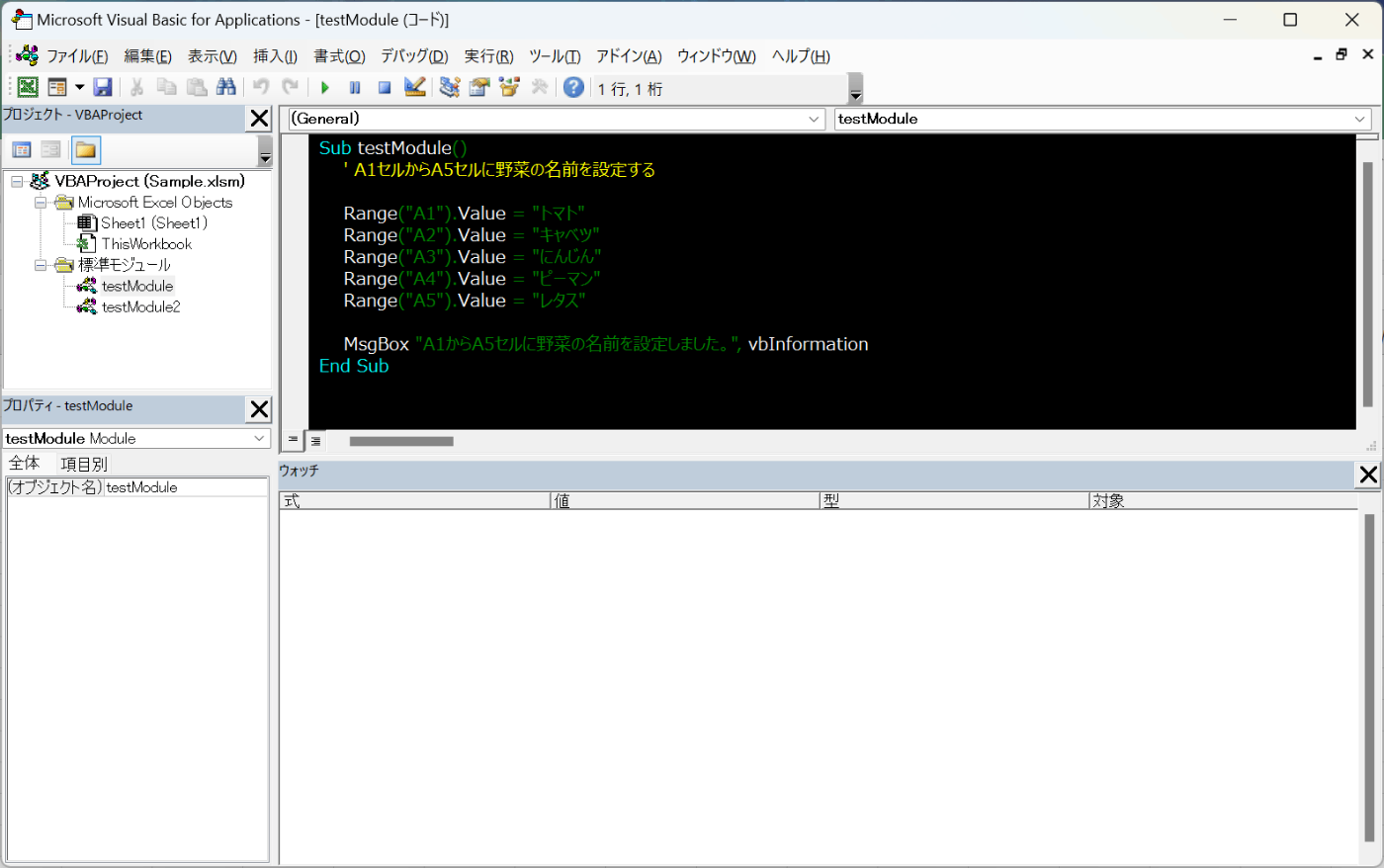Screen dimensions: 1384x868
Task: Click the Undo arrow icon
Action: (261, 88)
